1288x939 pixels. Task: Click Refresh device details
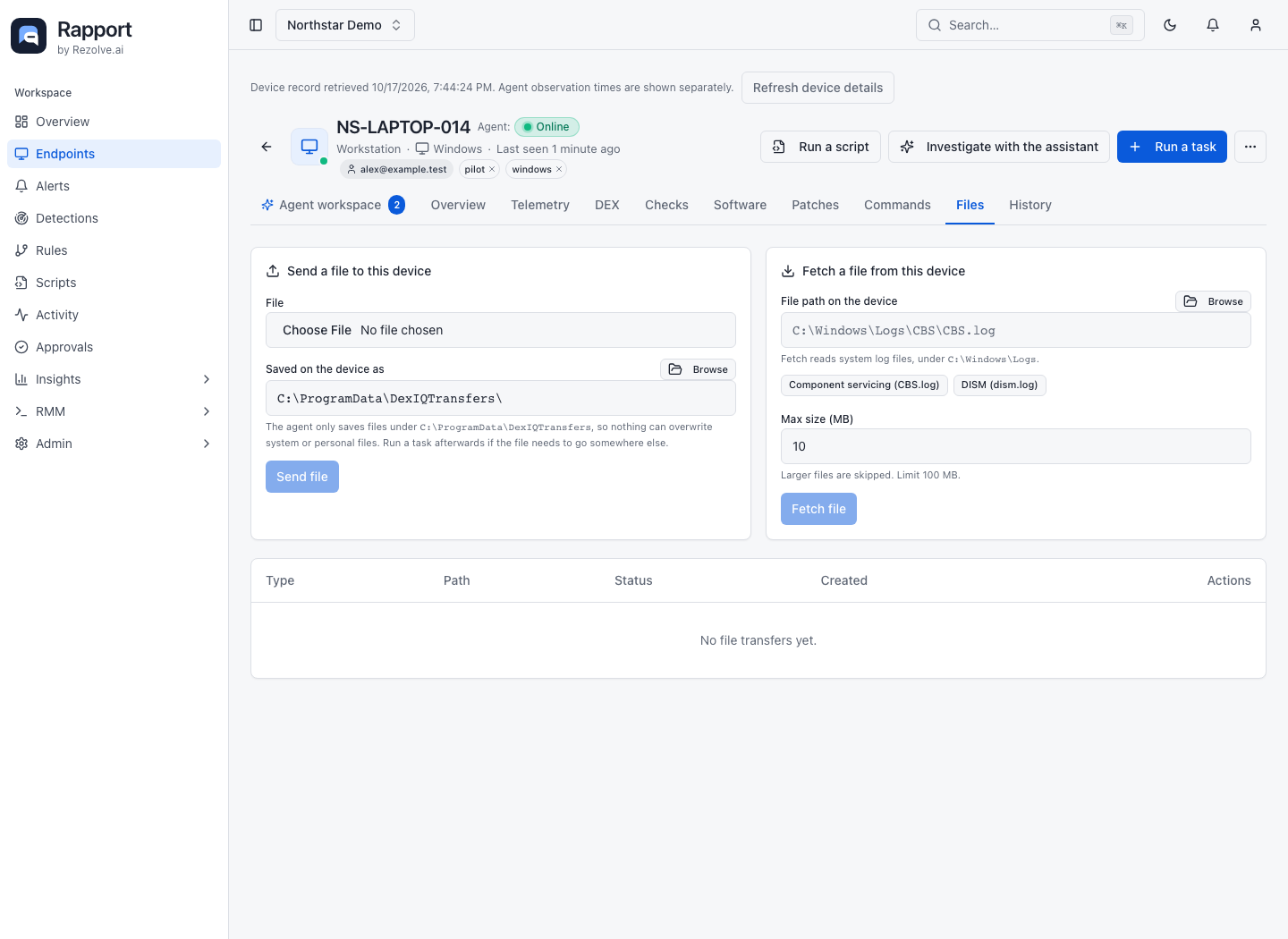tap(818, 88)
